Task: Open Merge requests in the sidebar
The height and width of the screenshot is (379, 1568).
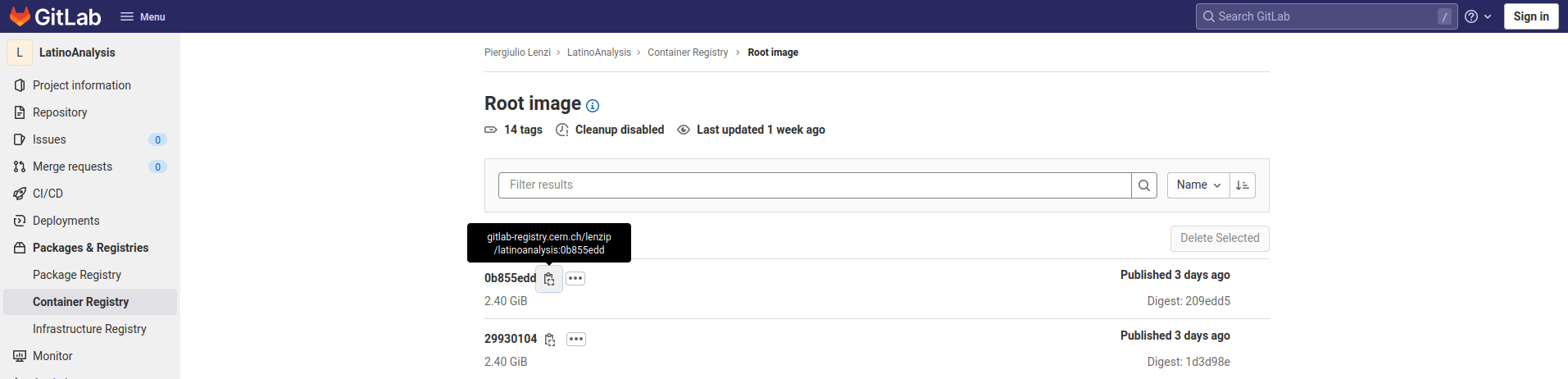Action: 90,167
